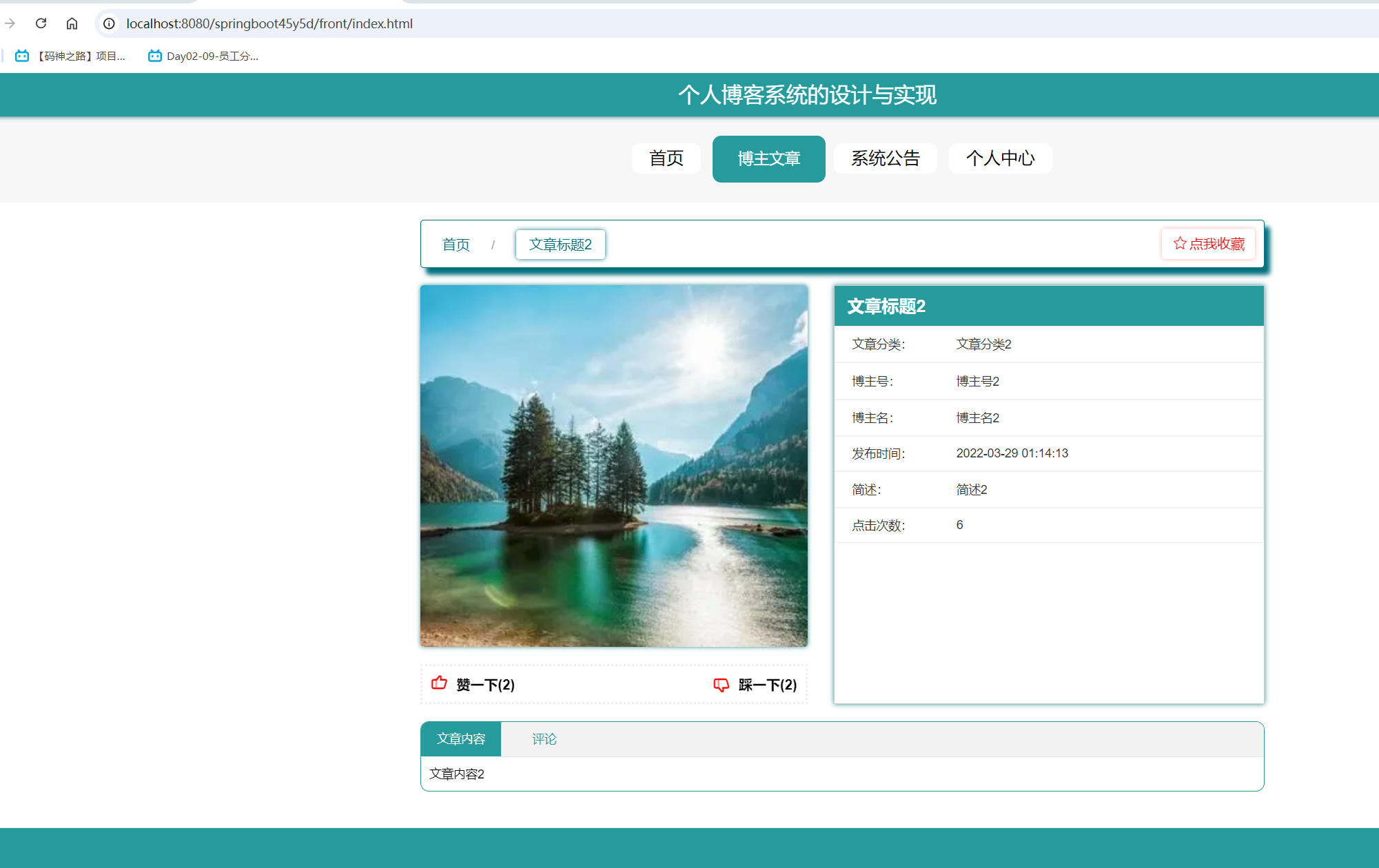Image resolution: width=1379 pixels, height=868 pixels.
Task: Select the 文章内容 tab
Action: pos(460,739)
